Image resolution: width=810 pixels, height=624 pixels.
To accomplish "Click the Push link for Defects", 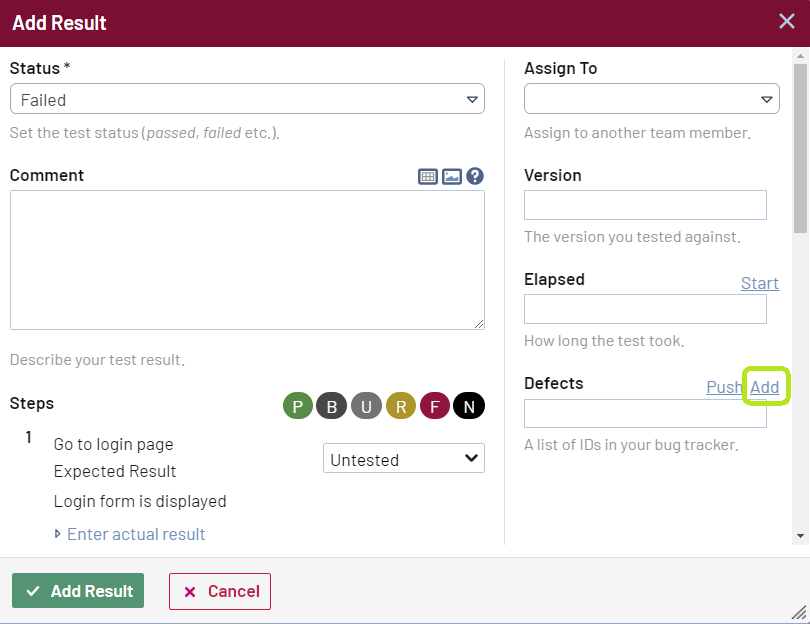I will coord(724,387).
